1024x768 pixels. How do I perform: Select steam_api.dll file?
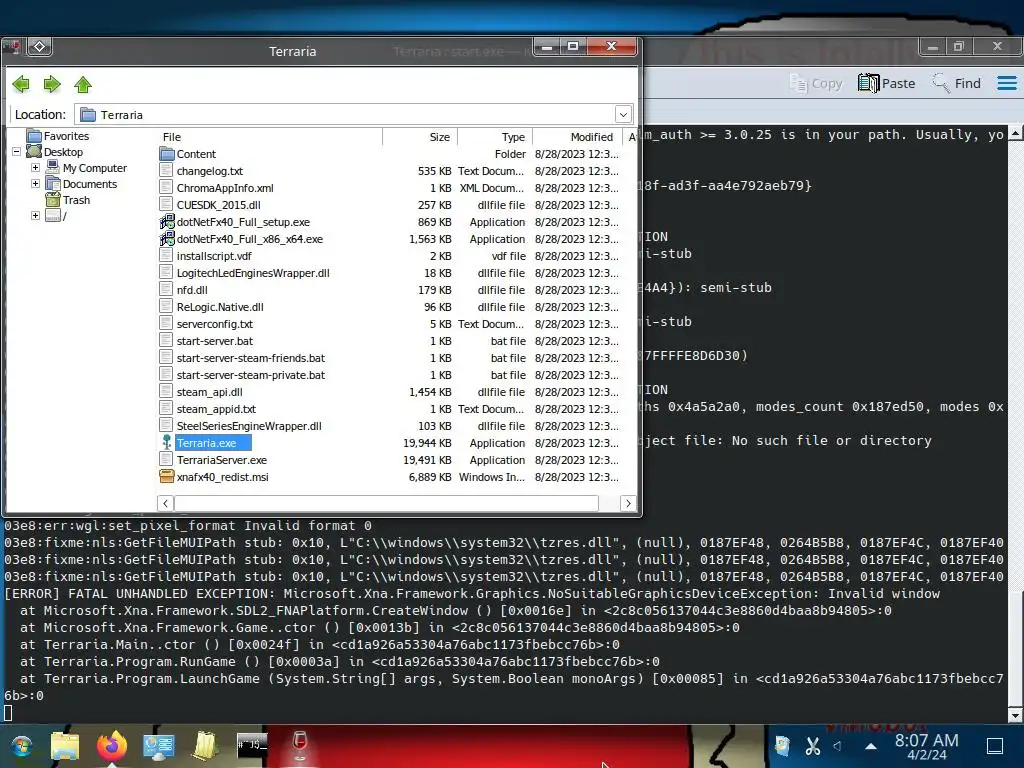click(x=209, y=392)
